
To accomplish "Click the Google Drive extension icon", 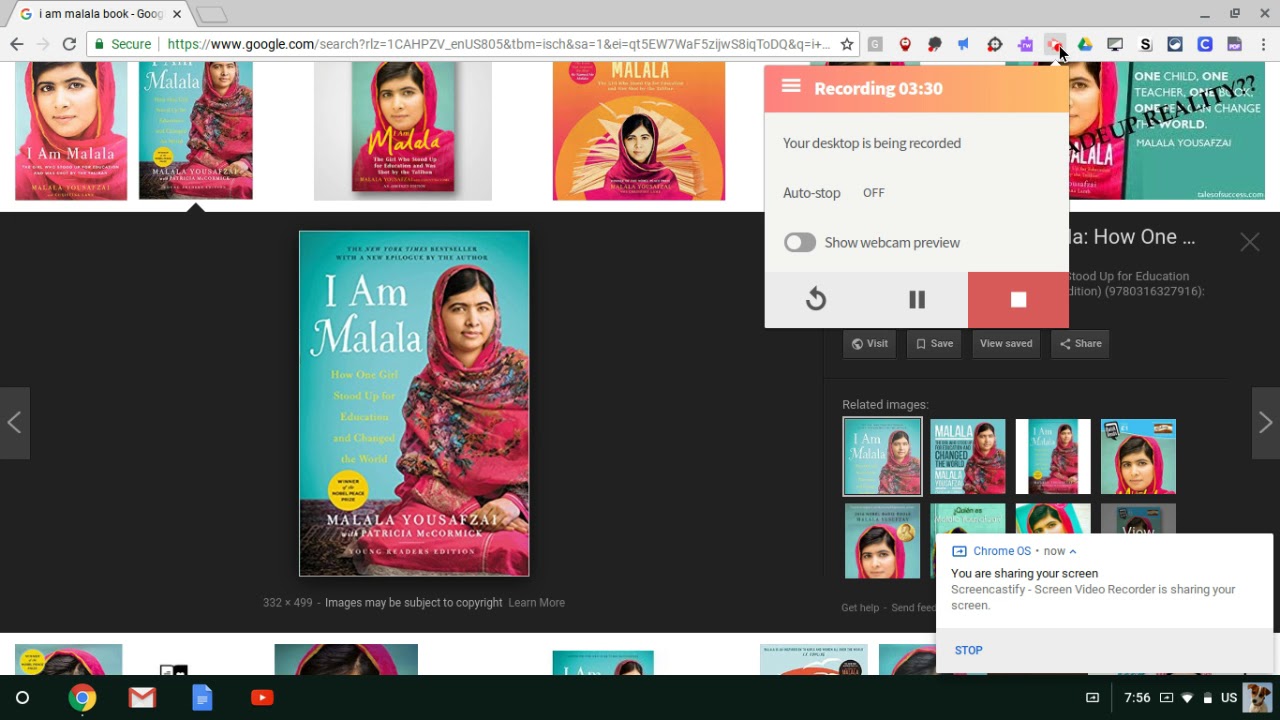I will 1085,44.
